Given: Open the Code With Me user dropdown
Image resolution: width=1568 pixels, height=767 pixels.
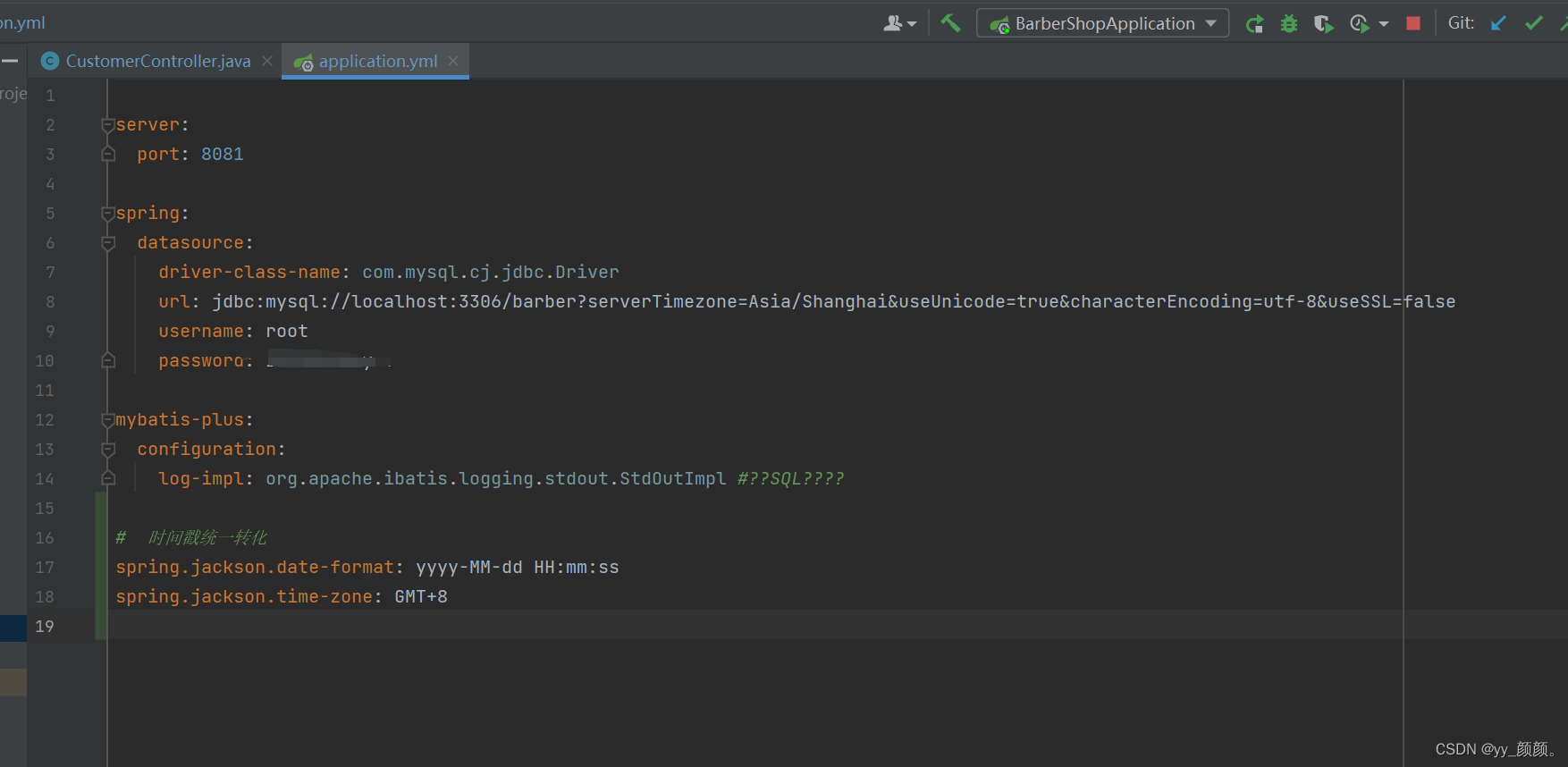Looking at the screenshot, I should tap(899, 23).
